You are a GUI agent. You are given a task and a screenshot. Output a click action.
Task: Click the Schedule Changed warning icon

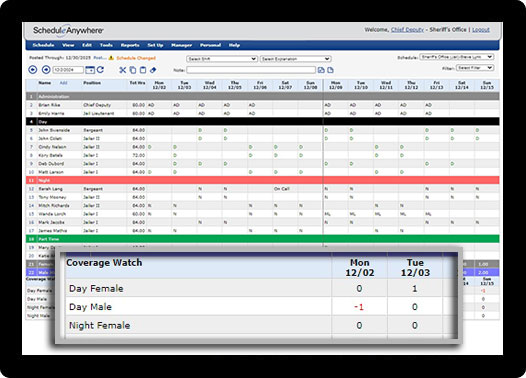pos(111,58)
